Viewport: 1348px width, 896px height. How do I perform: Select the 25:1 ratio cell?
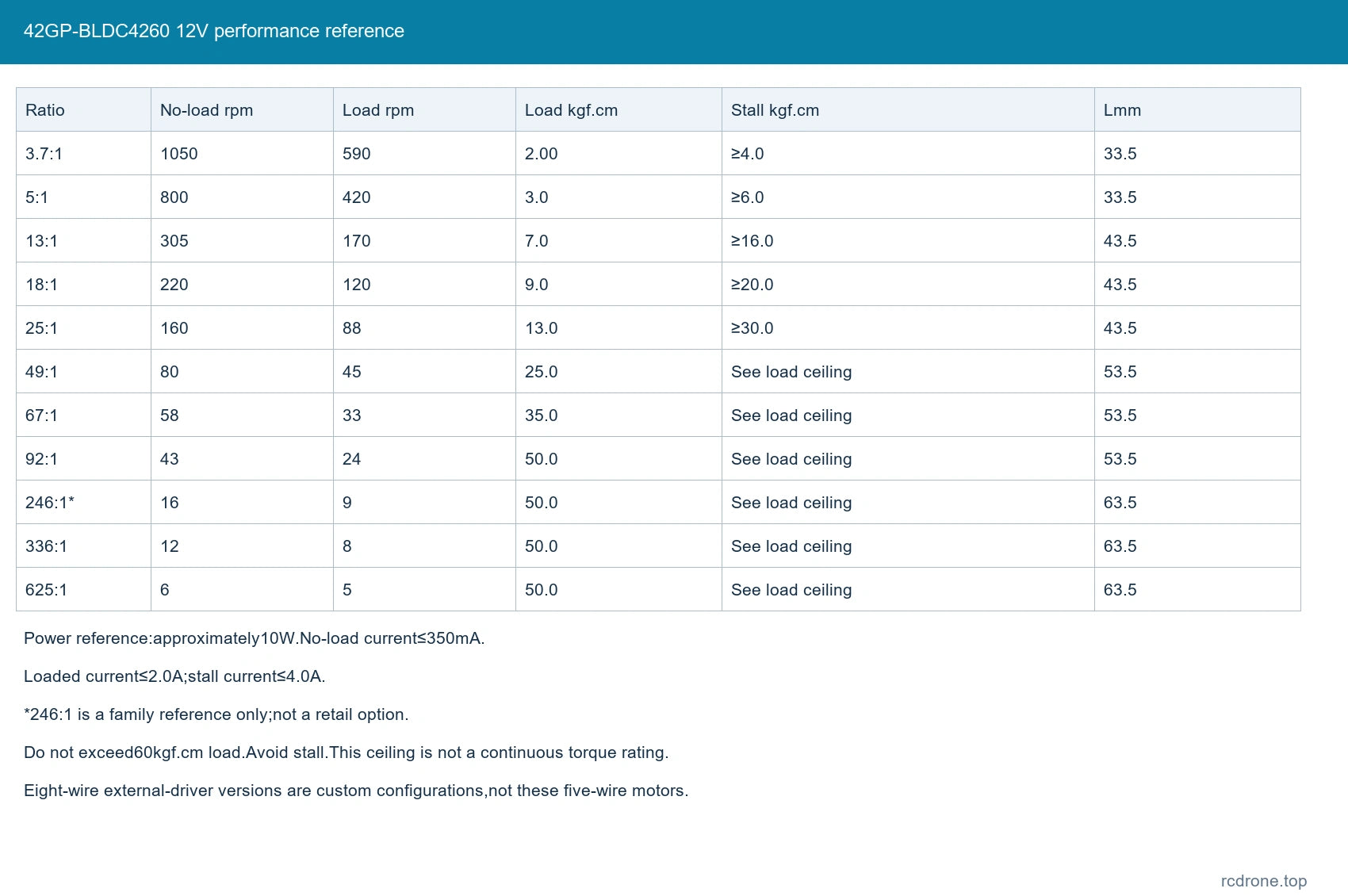(83, 327)
